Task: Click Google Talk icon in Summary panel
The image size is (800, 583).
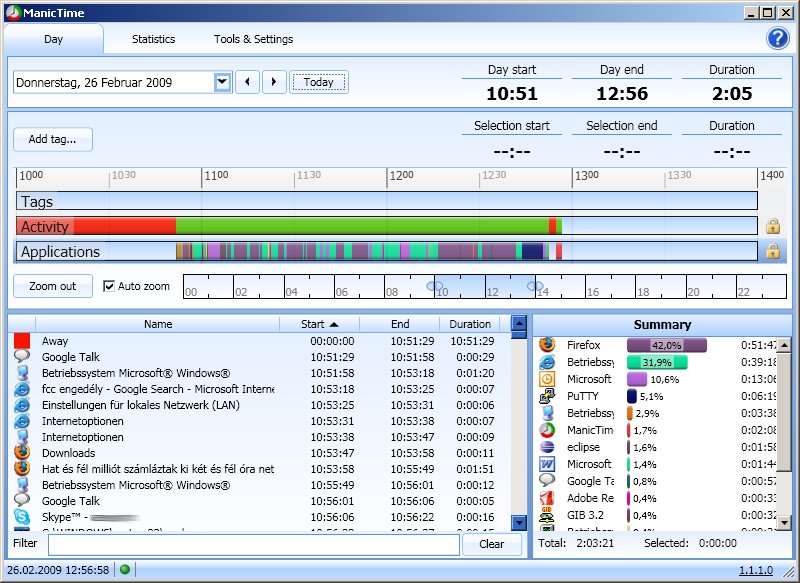Action: pos(547,480)
